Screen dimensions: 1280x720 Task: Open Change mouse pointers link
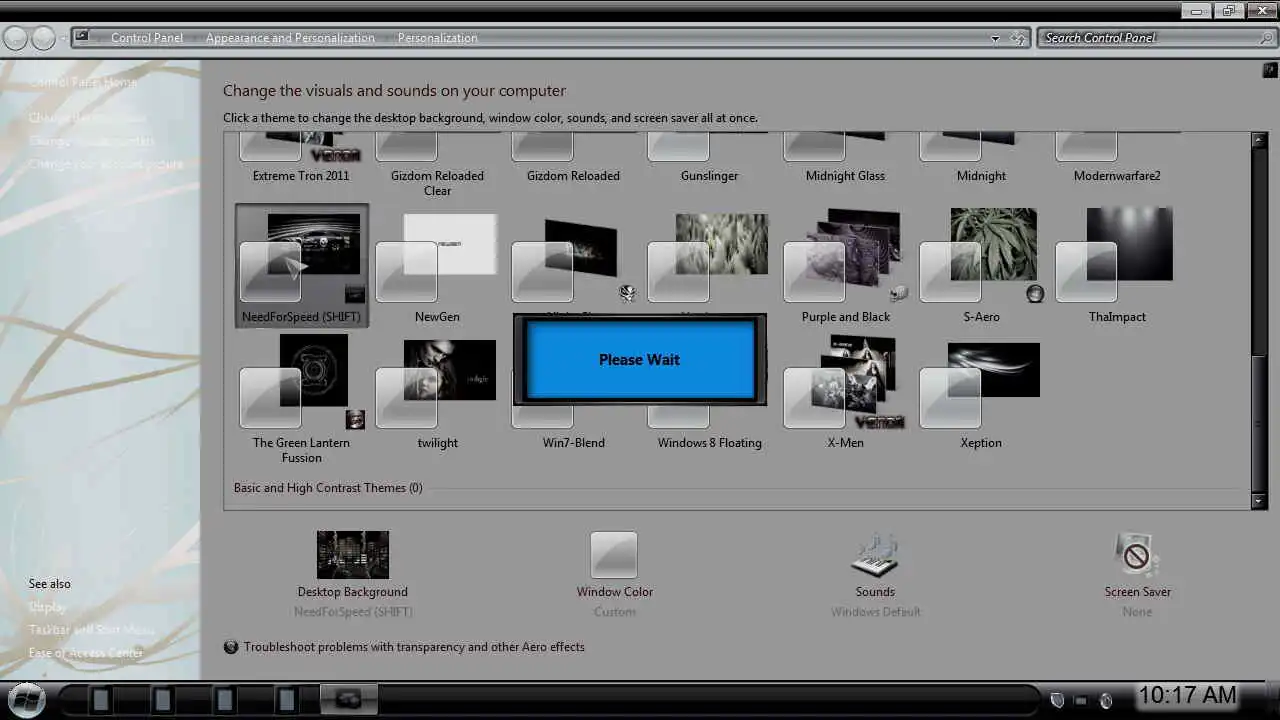click(92, 141)
